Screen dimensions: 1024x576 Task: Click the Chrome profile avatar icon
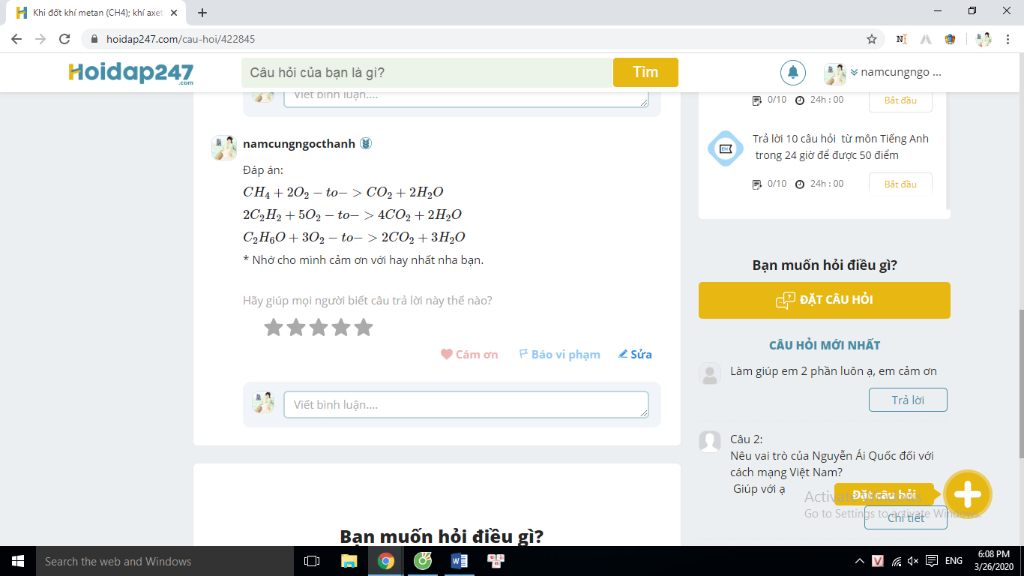(984, 39)
